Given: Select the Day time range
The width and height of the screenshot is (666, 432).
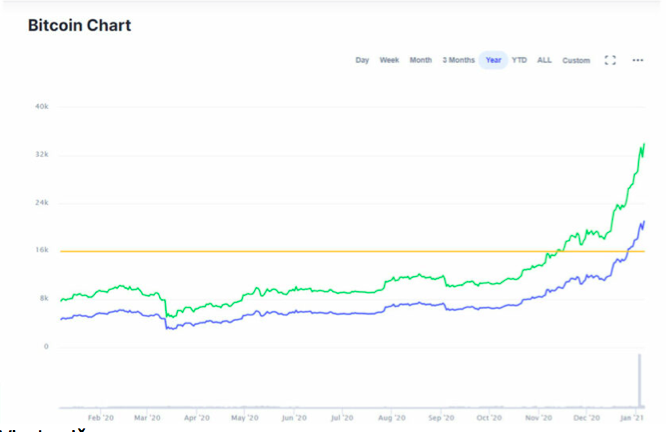Looking at the screenshot, I should tap(362, 60).
